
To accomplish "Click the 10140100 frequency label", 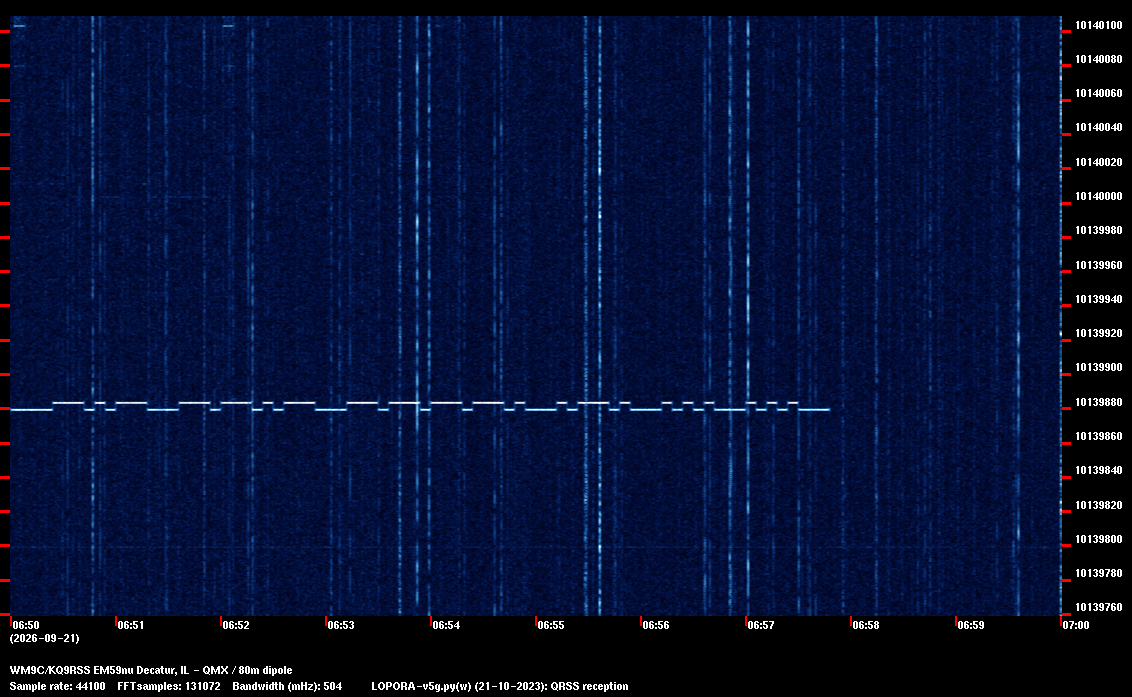I will [x=1099, y=25].
